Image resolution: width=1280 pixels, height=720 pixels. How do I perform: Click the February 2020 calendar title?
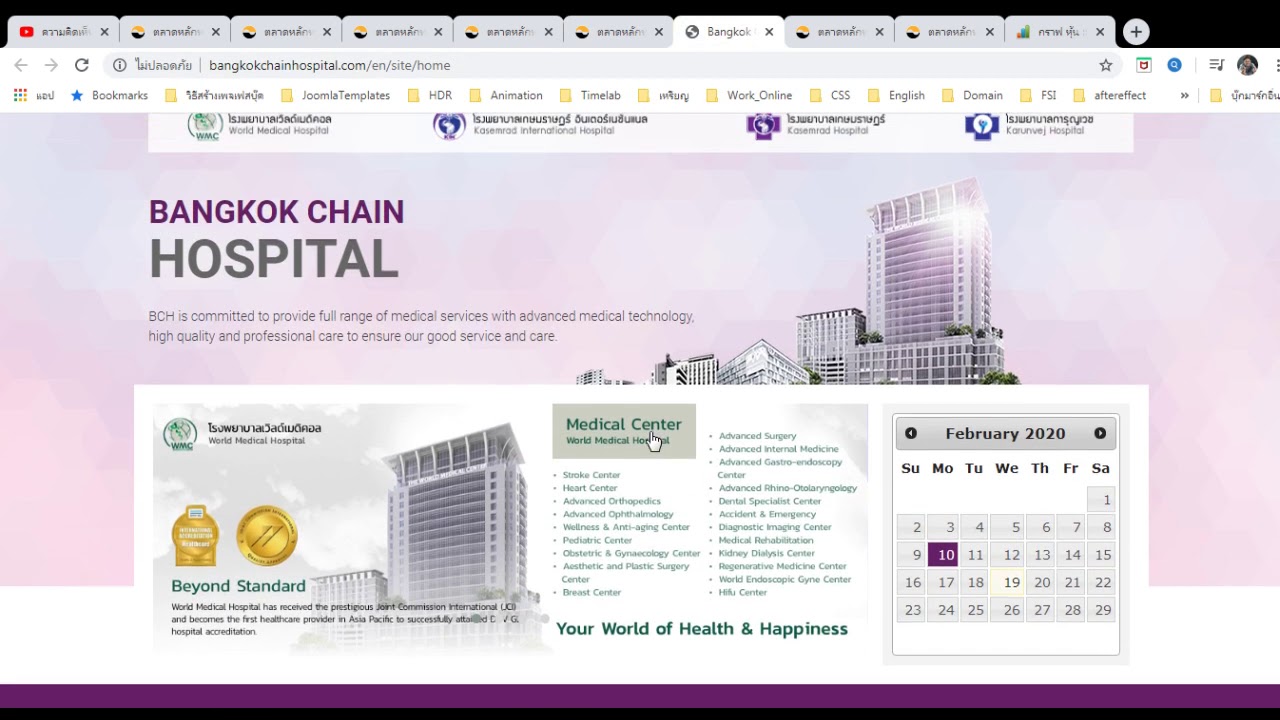(x=1005, y=433)
